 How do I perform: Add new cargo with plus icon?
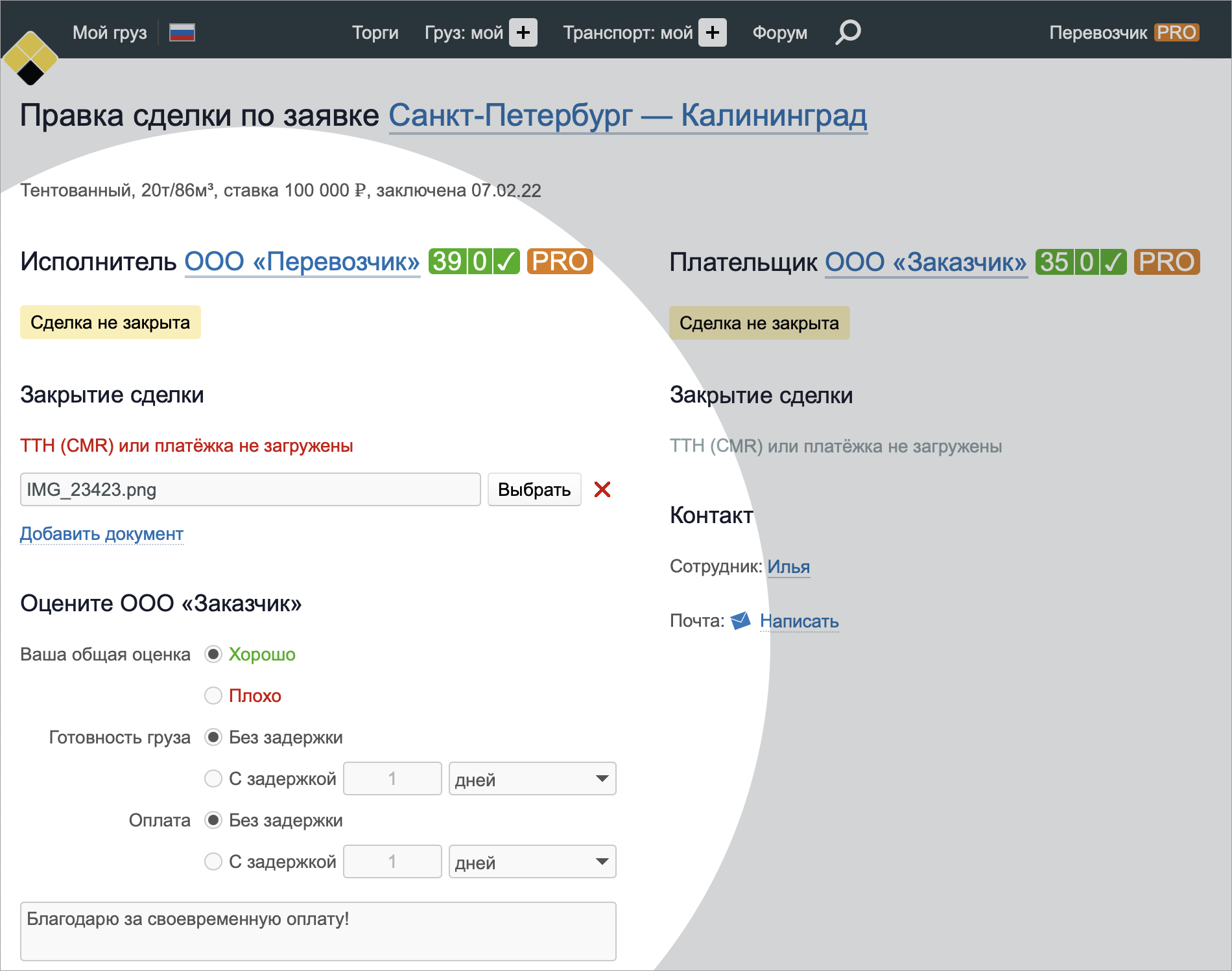pos(523,32)
